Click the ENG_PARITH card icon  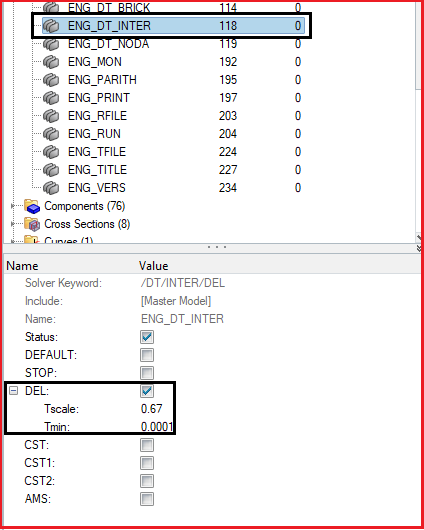(x=51, y=80)
